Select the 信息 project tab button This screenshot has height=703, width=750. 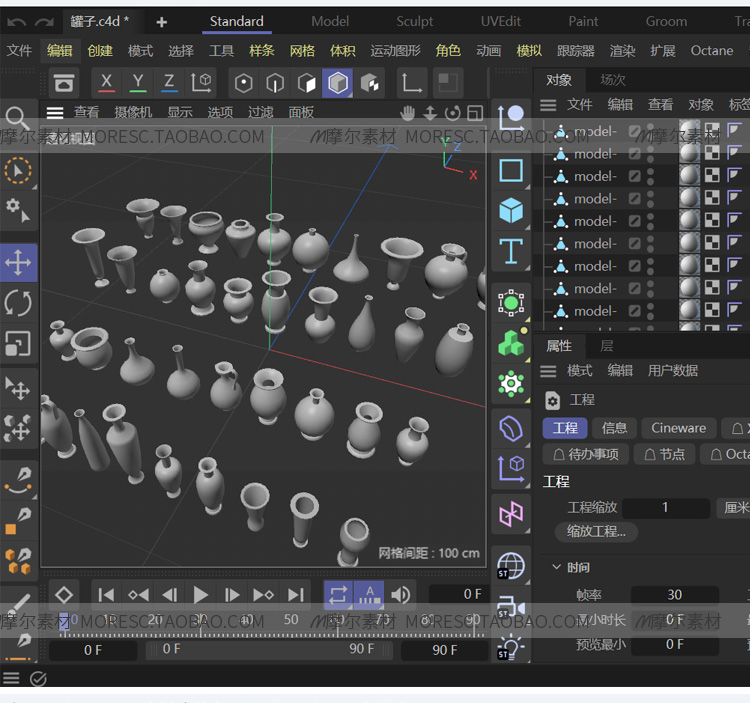click(614, 428)
